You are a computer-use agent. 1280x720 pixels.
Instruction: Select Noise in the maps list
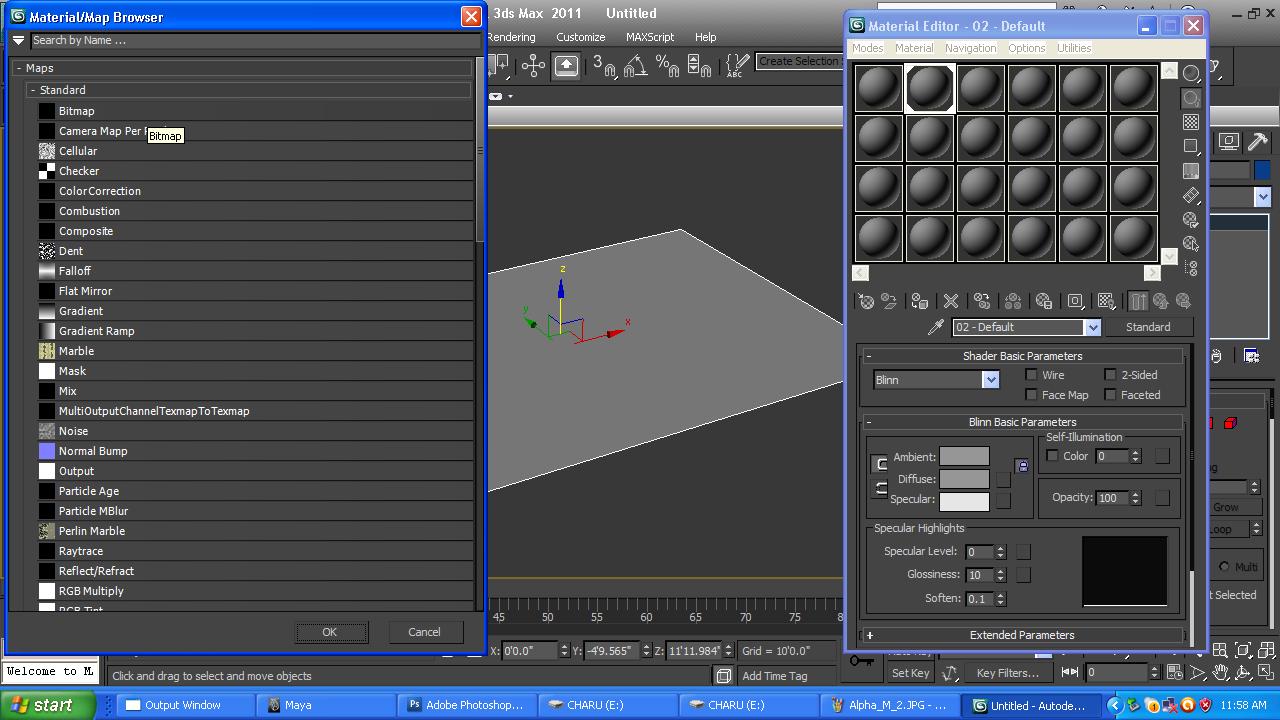[x=75, y=430]
